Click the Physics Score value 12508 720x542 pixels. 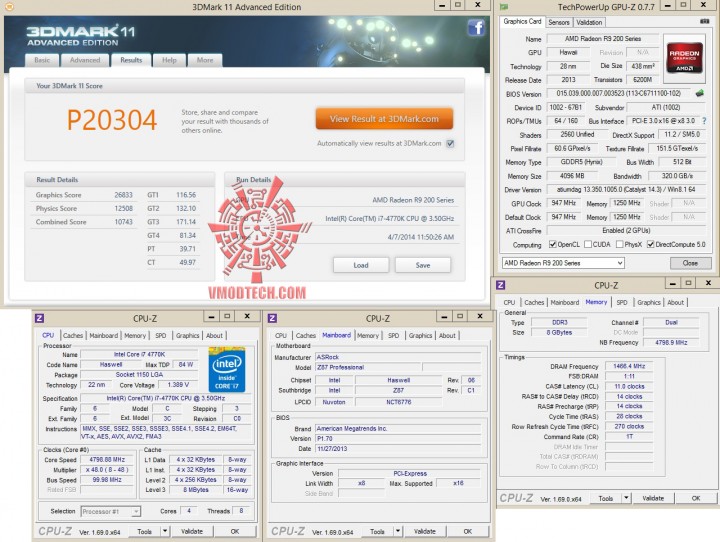pyautogui.click(x=123, y=209)
